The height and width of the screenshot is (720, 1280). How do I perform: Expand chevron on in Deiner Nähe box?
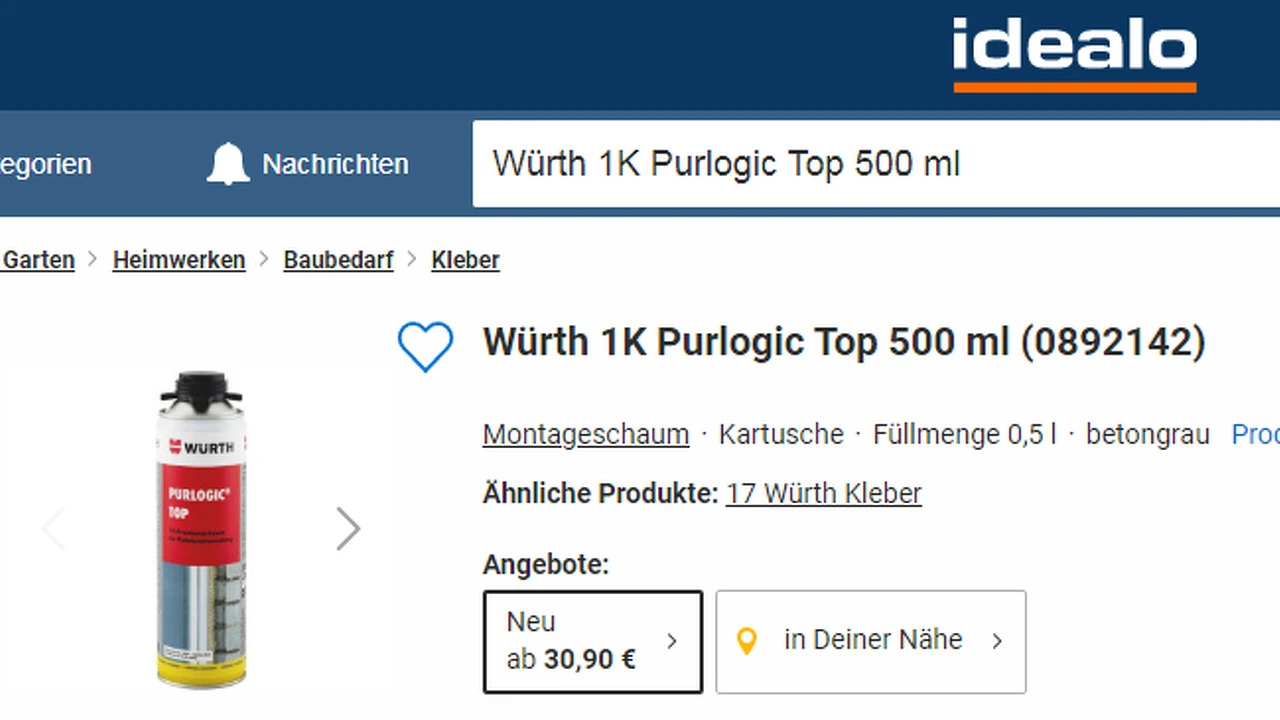[997, 641]
